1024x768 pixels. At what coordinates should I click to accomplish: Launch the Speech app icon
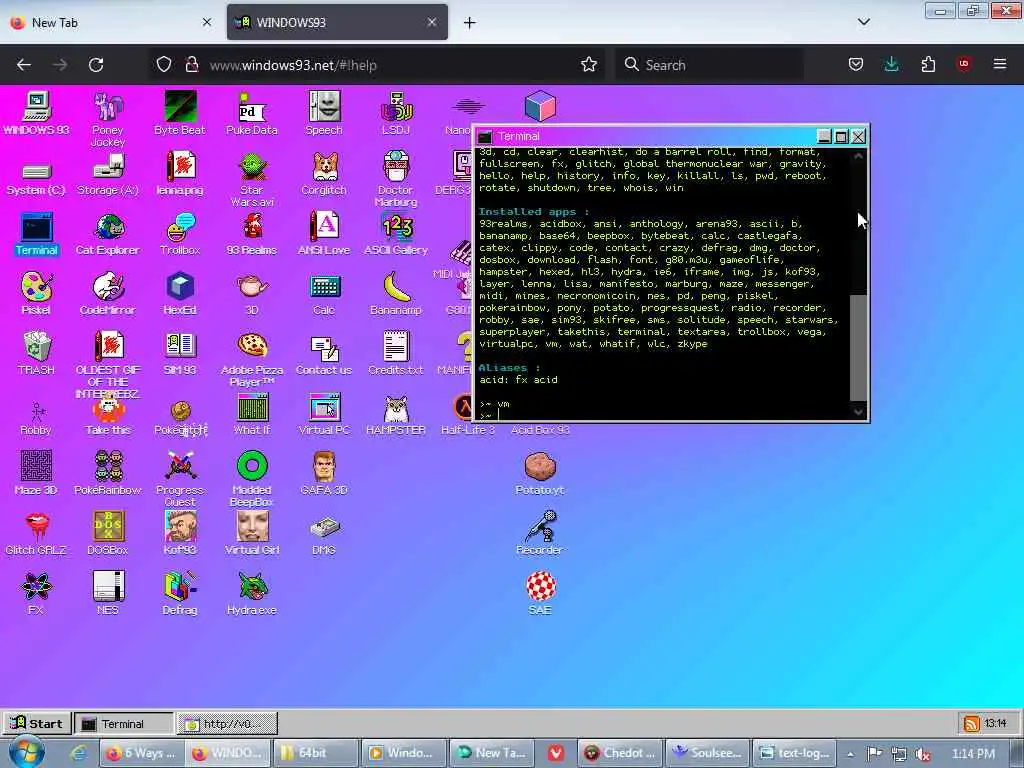pos(324,113)
